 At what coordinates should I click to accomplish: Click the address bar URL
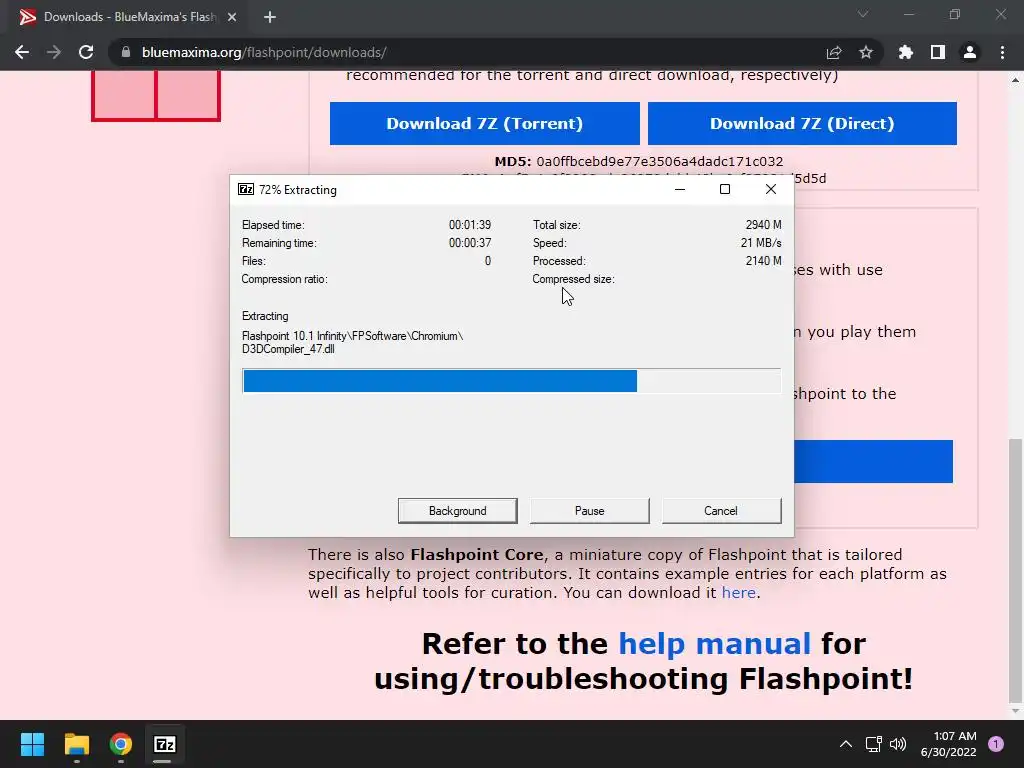pyautogui.click(x=264, y=52)
